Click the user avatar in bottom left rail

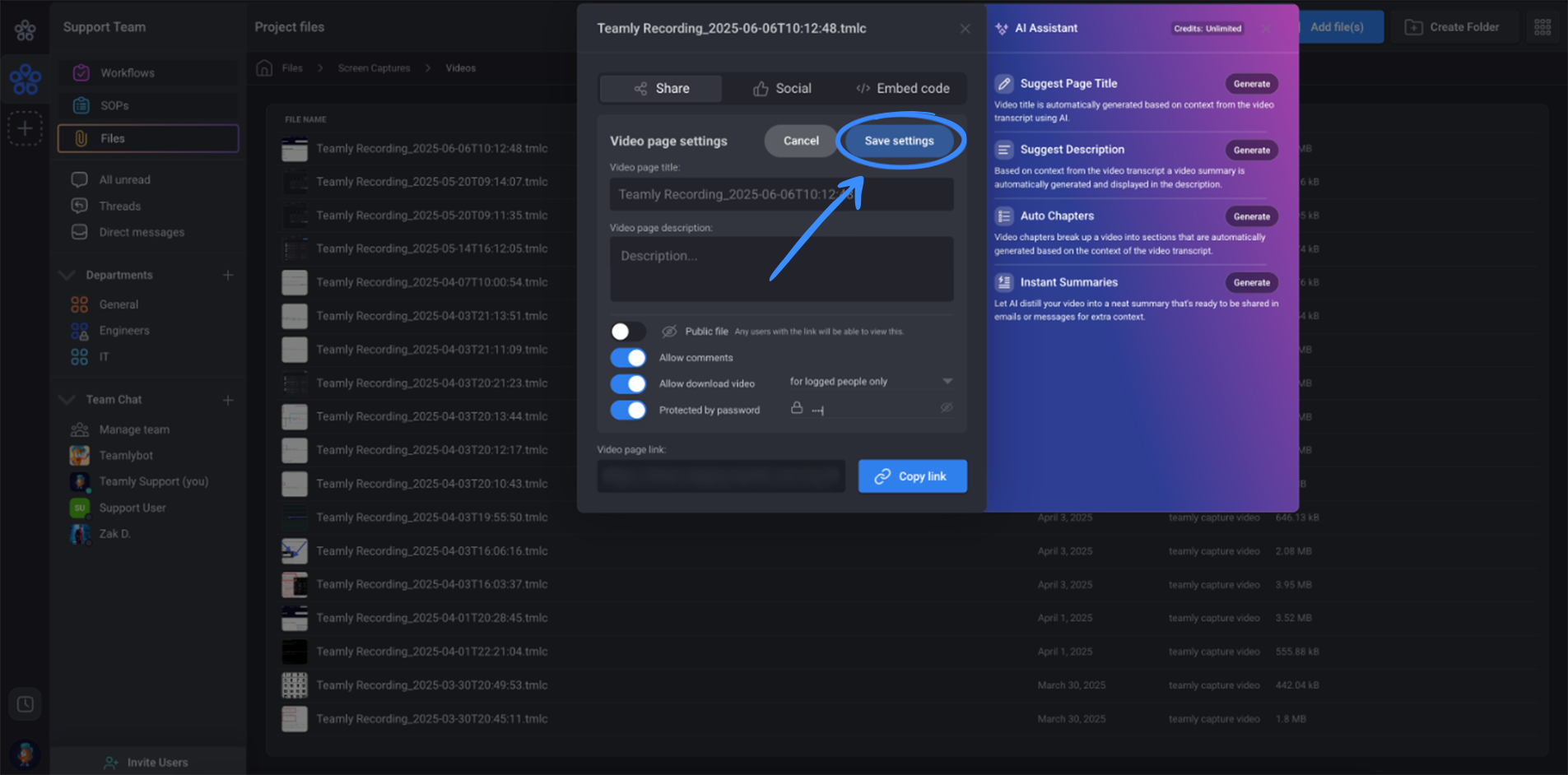(x=25, y=754)
